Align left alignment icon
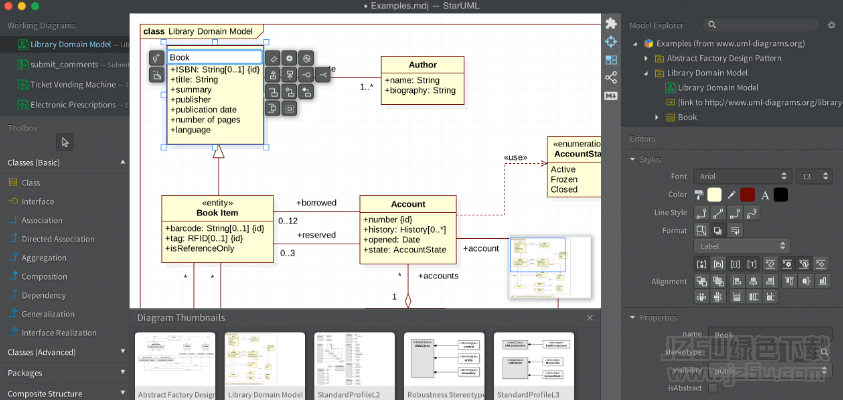The height and width of the screenshot is (400, 843). [737, 281]
